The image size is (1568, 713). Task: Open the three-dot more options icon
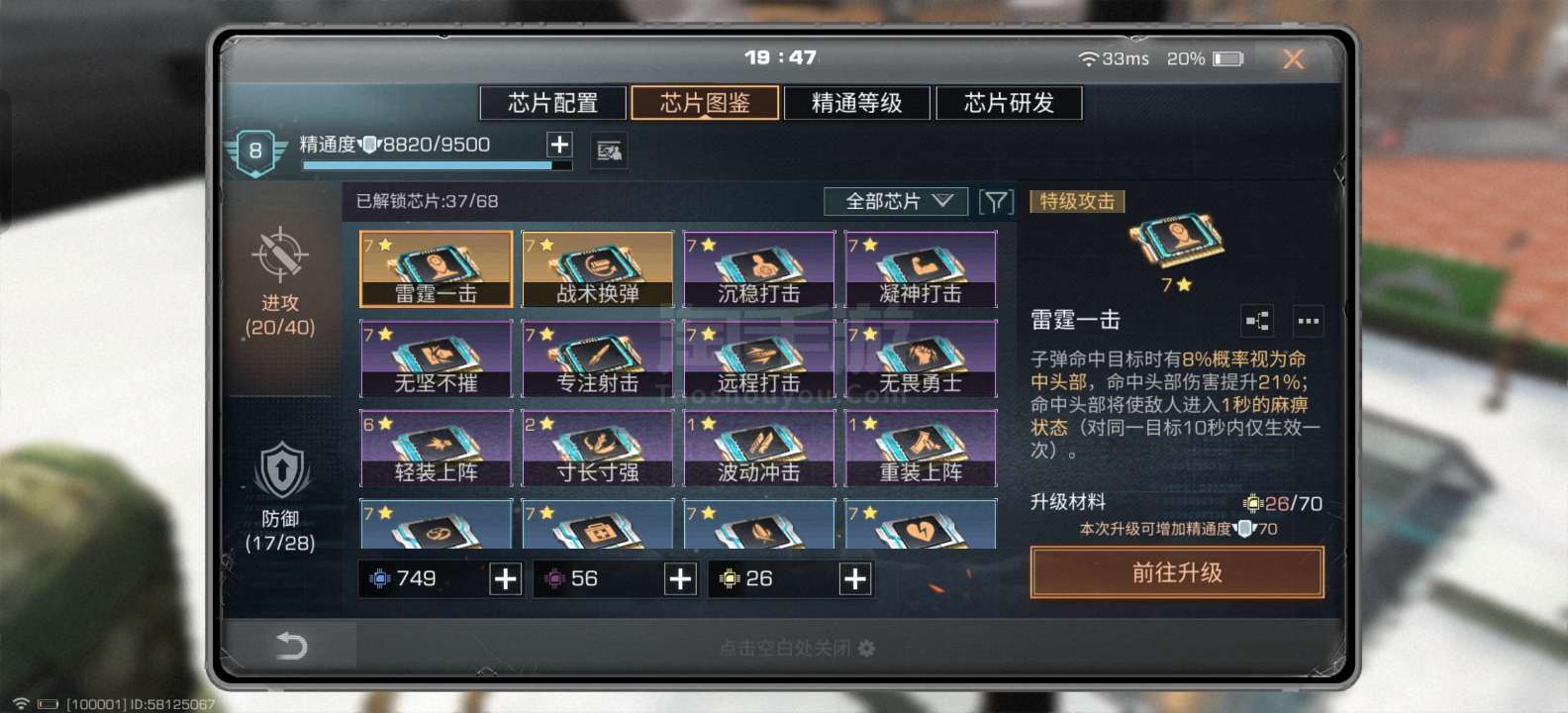point(1309,321)
